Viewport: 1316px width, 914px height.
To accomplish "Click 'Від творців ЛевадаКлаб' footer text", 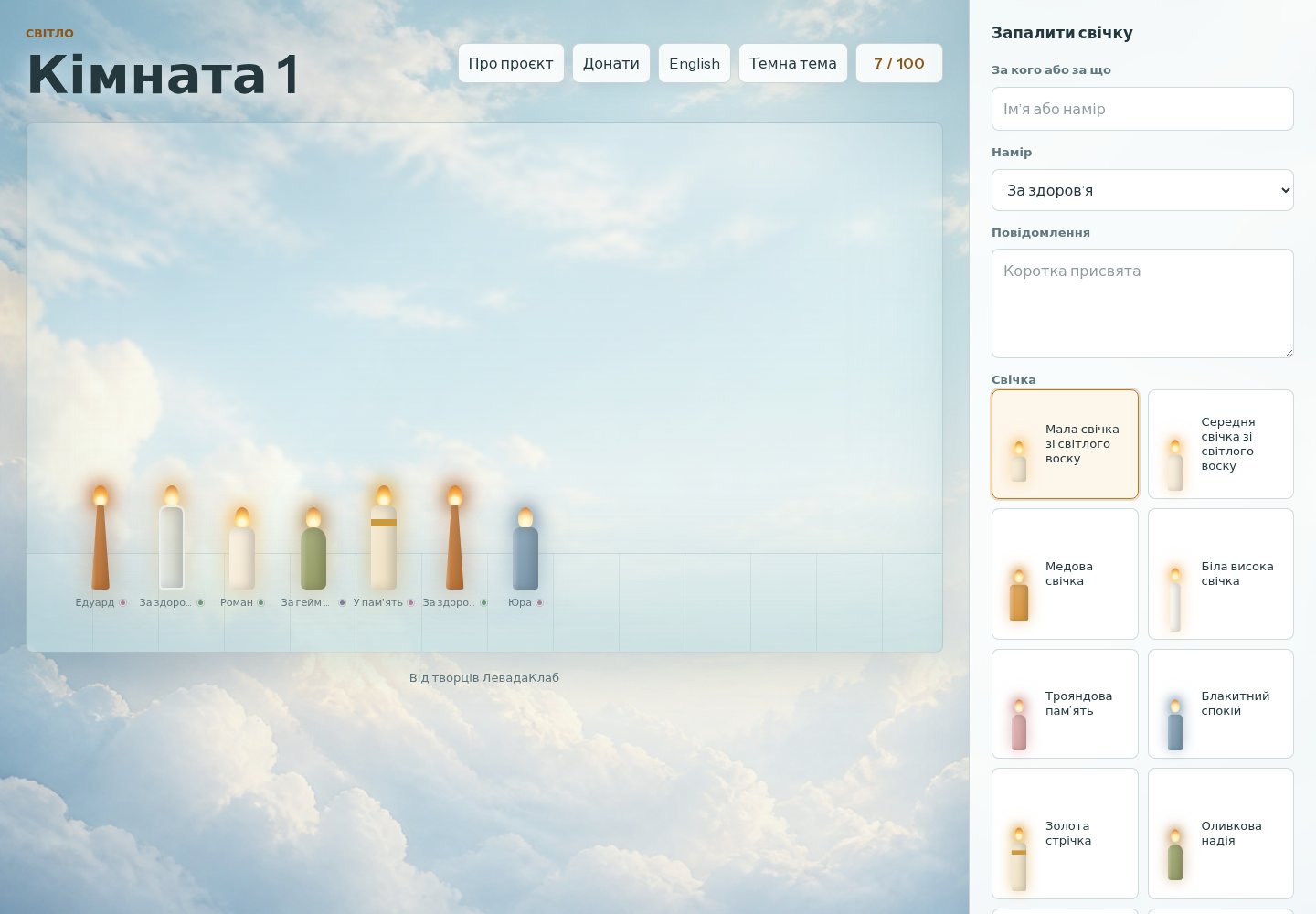I will point(484,677).
